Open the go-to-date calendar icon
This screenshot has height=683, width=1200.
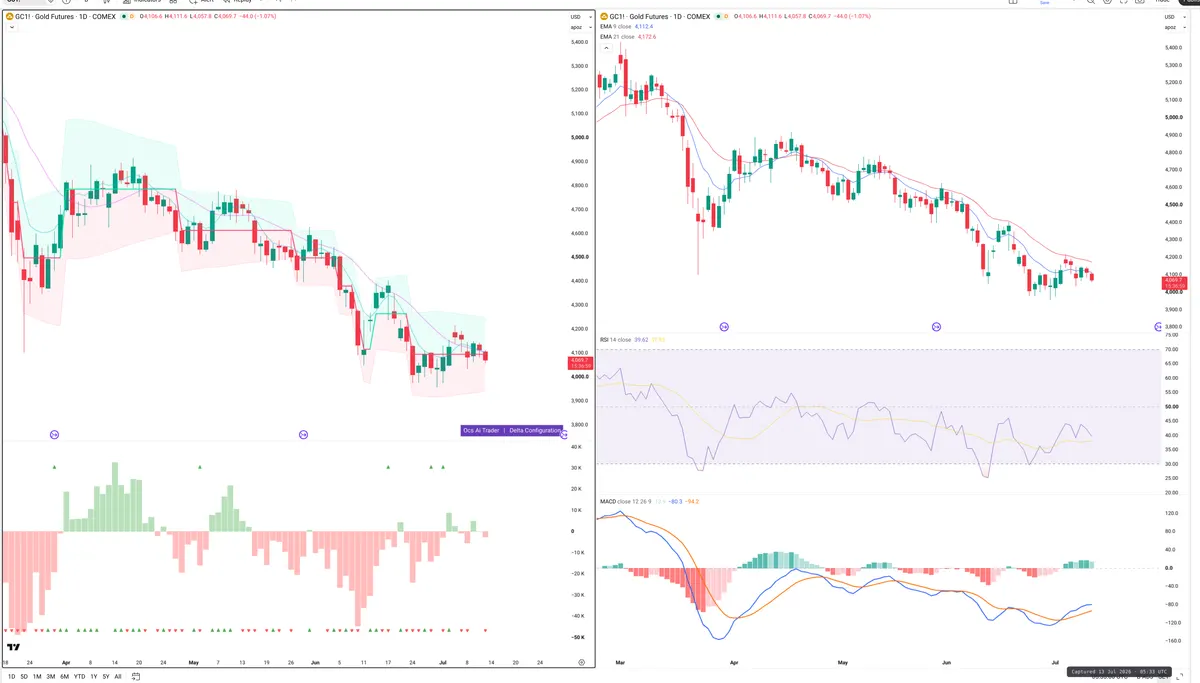(x=135, y=677)
